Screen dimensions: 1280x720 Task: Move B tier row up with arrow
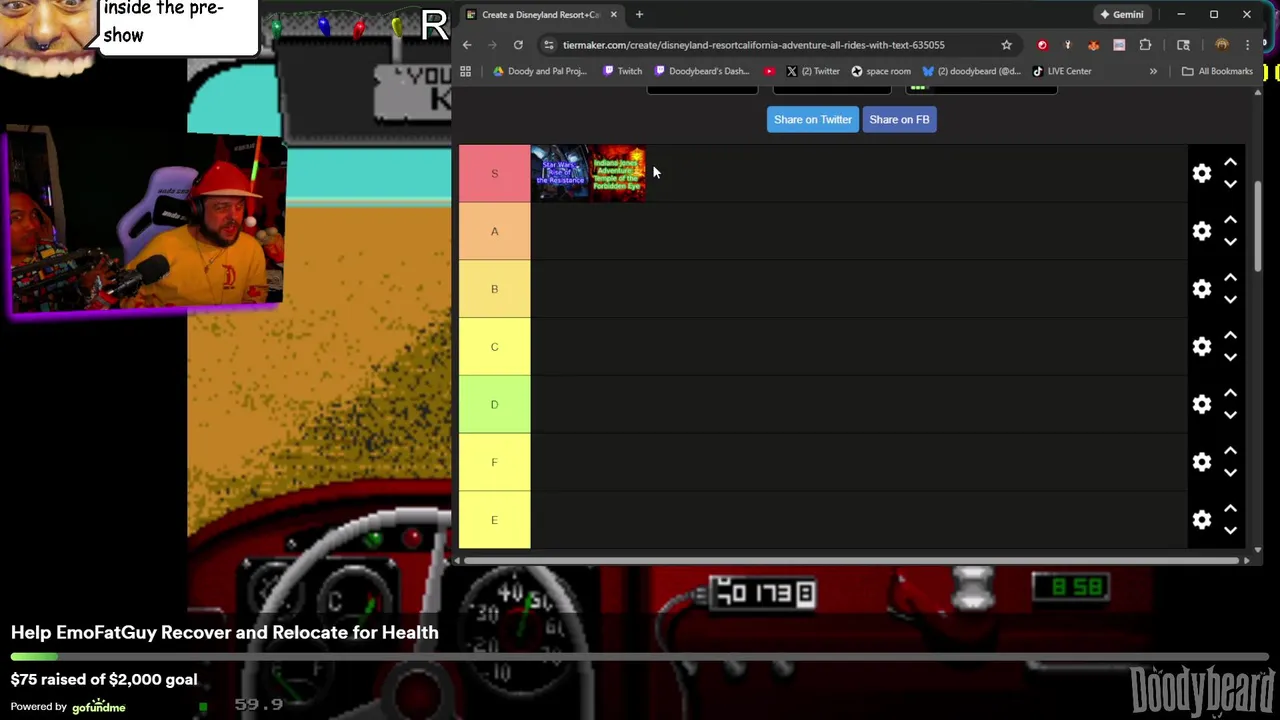pos(1231,278)
